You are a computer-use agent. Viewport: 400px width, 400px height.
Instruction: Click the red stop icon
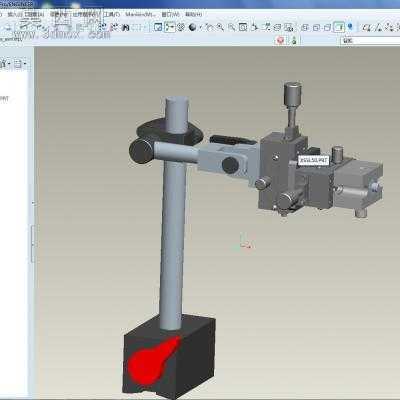(x=281, y=40)
